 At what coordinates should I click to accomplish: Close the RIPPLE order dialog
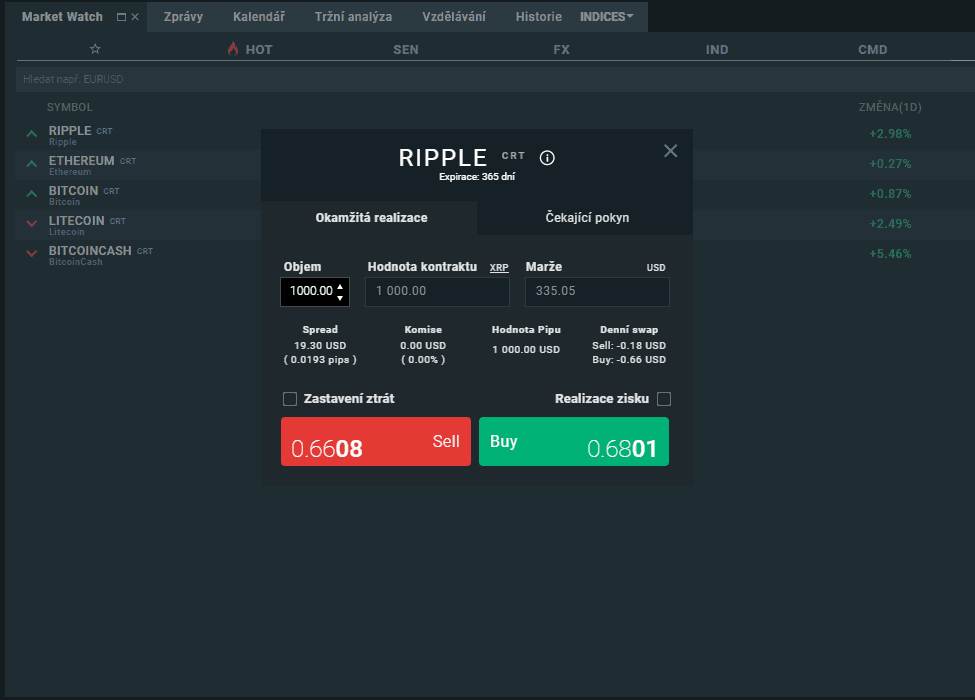(x=670, y=151)
